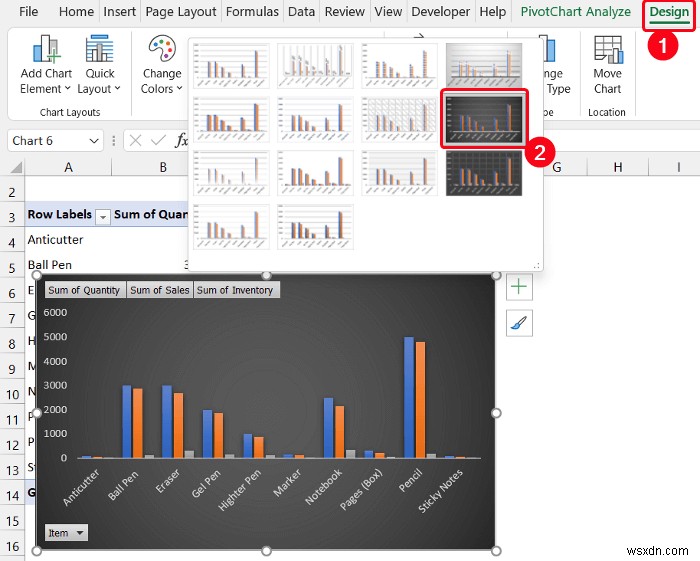Click the column A header
The height and width of the screenshot is (561, 700).
[x=68, y=167]
